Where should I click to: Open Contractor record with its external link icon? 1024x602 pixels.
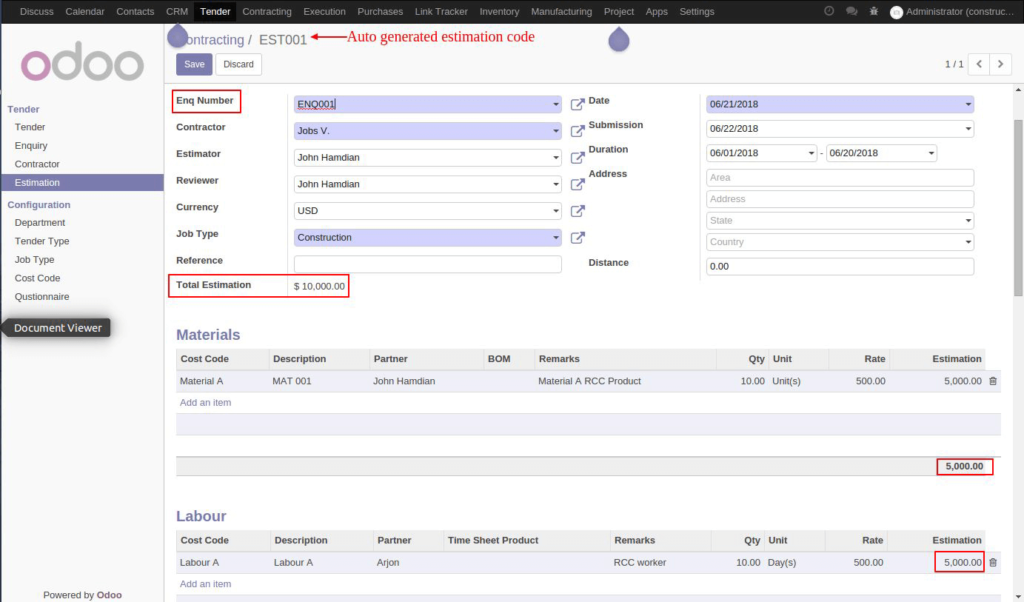click(x=577, y=129)
